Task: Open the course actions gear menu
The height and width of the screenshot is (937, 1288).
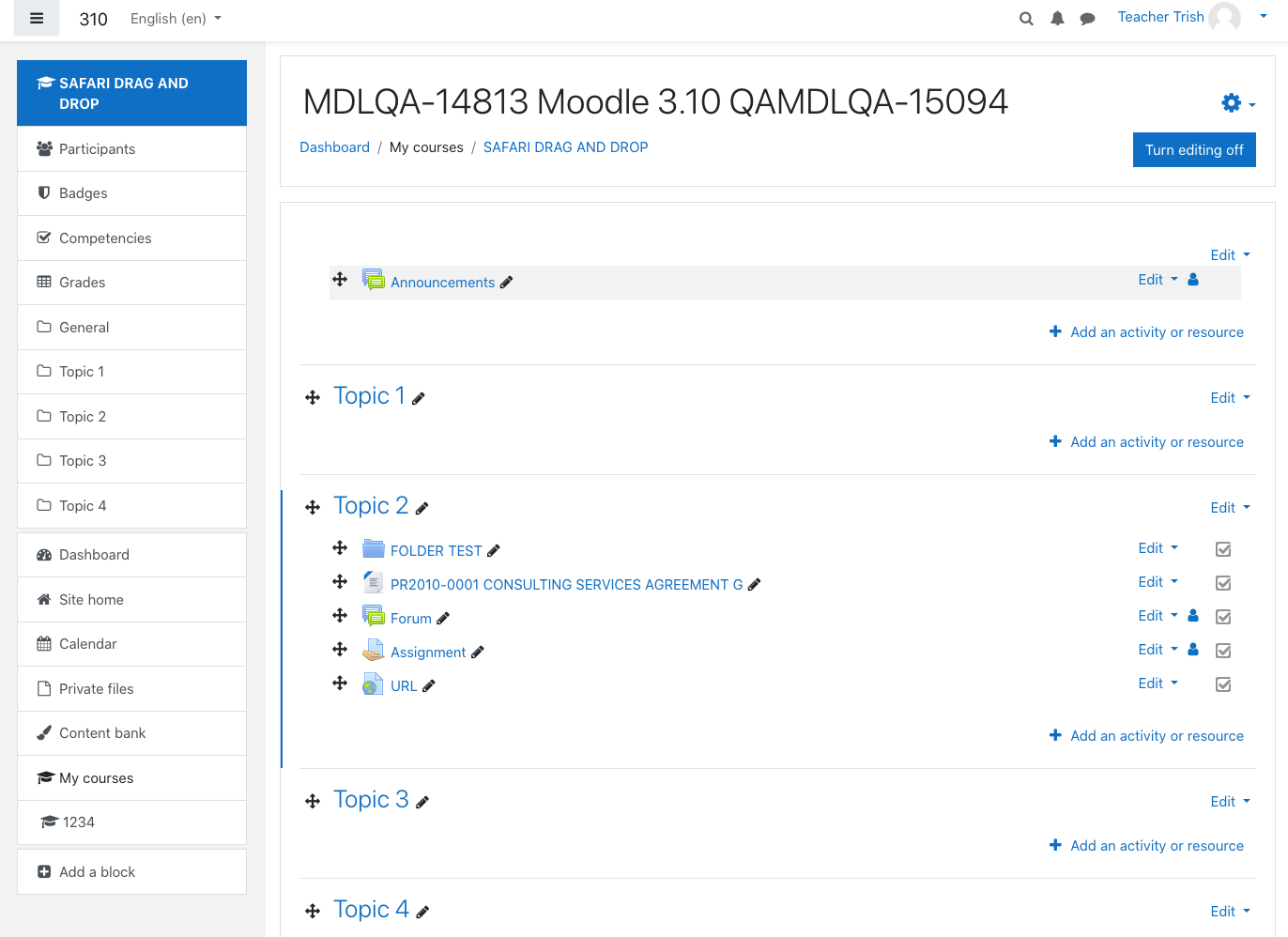Action: [1238, 103]
